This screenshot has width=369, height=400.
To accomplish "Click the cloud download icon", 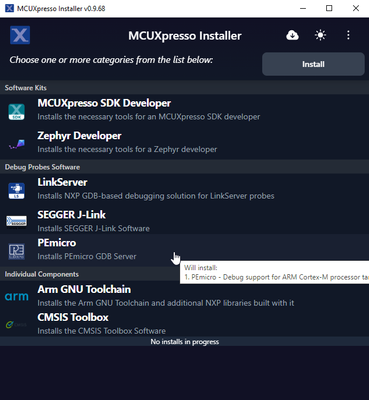I will pos(292,35).
